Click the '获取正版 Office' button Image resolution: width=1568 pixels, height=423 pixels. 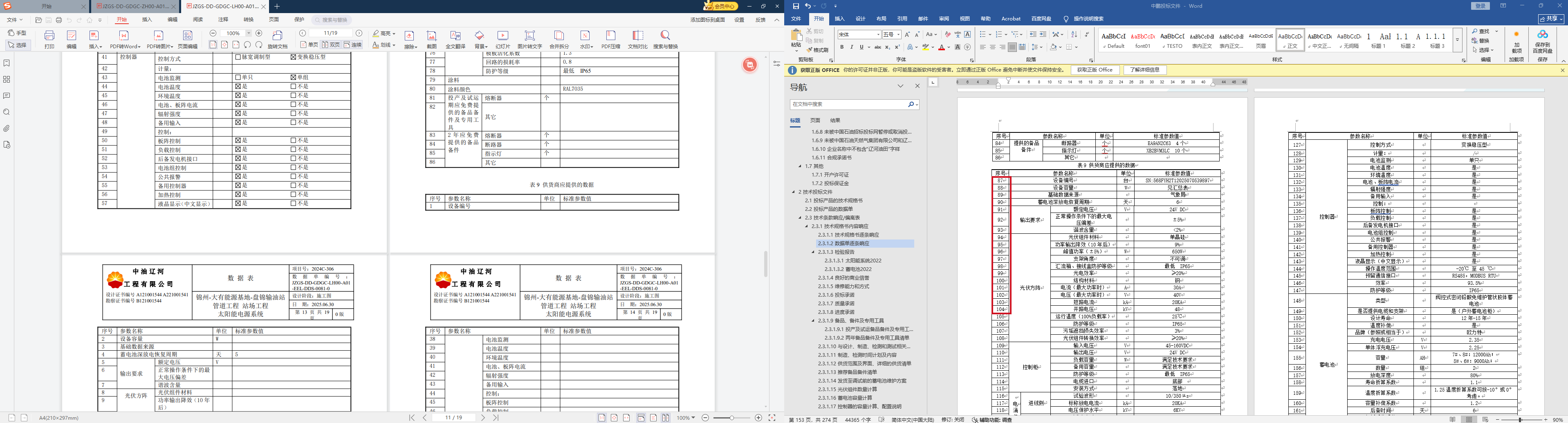pos(1095,70)
